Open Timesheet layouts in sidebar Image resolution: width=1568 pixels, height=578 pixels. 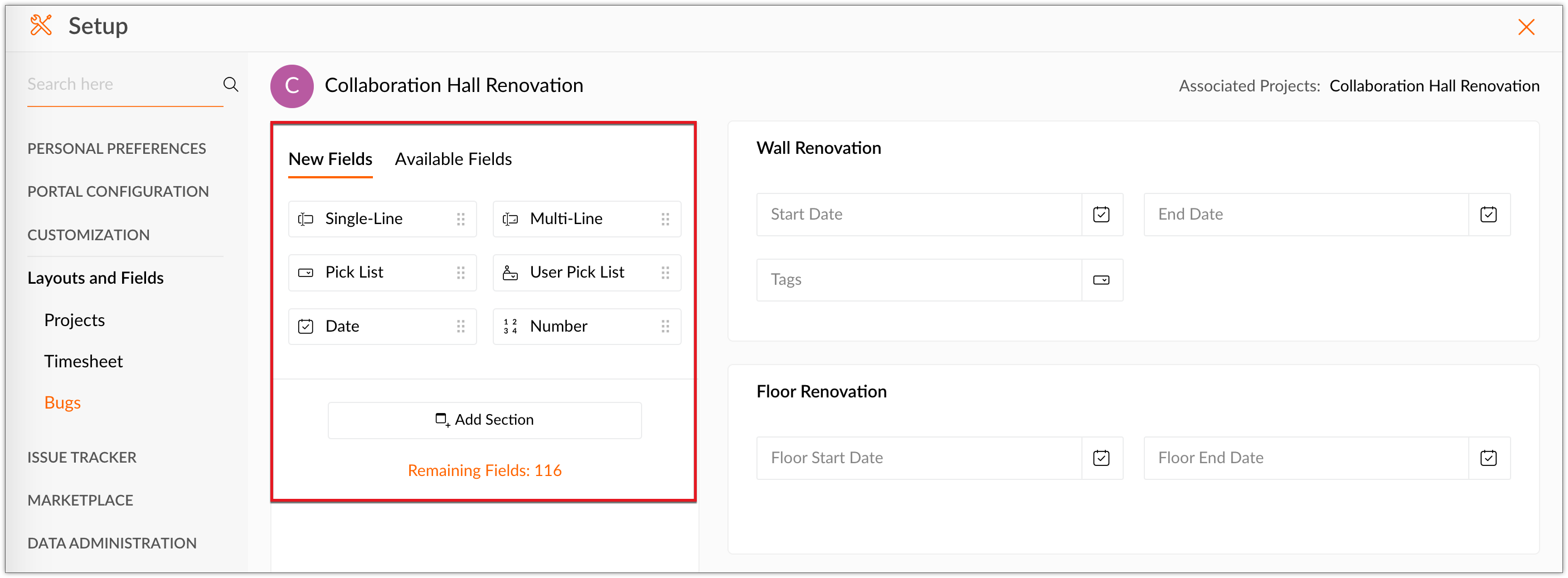click(84, 361)
